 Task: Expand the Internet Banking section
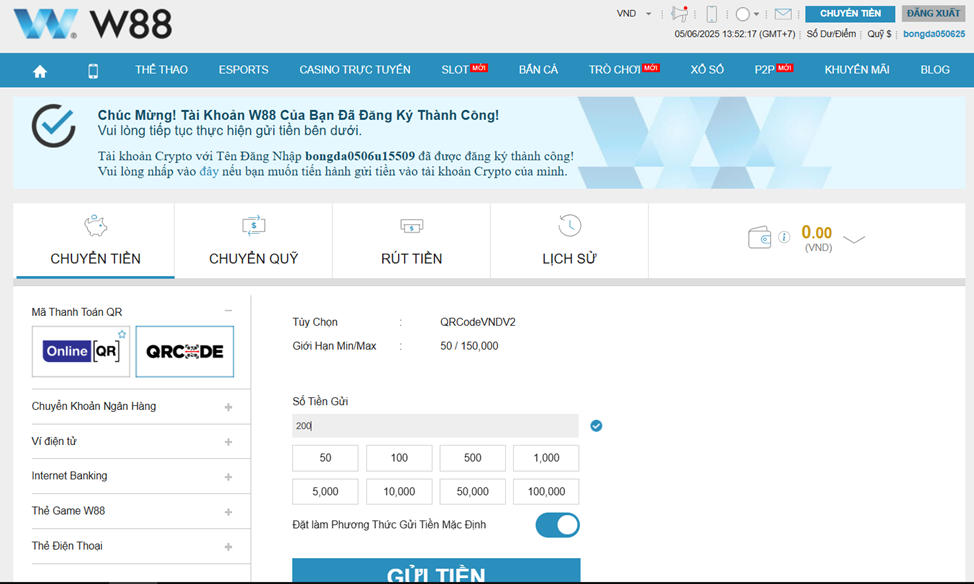229,477
